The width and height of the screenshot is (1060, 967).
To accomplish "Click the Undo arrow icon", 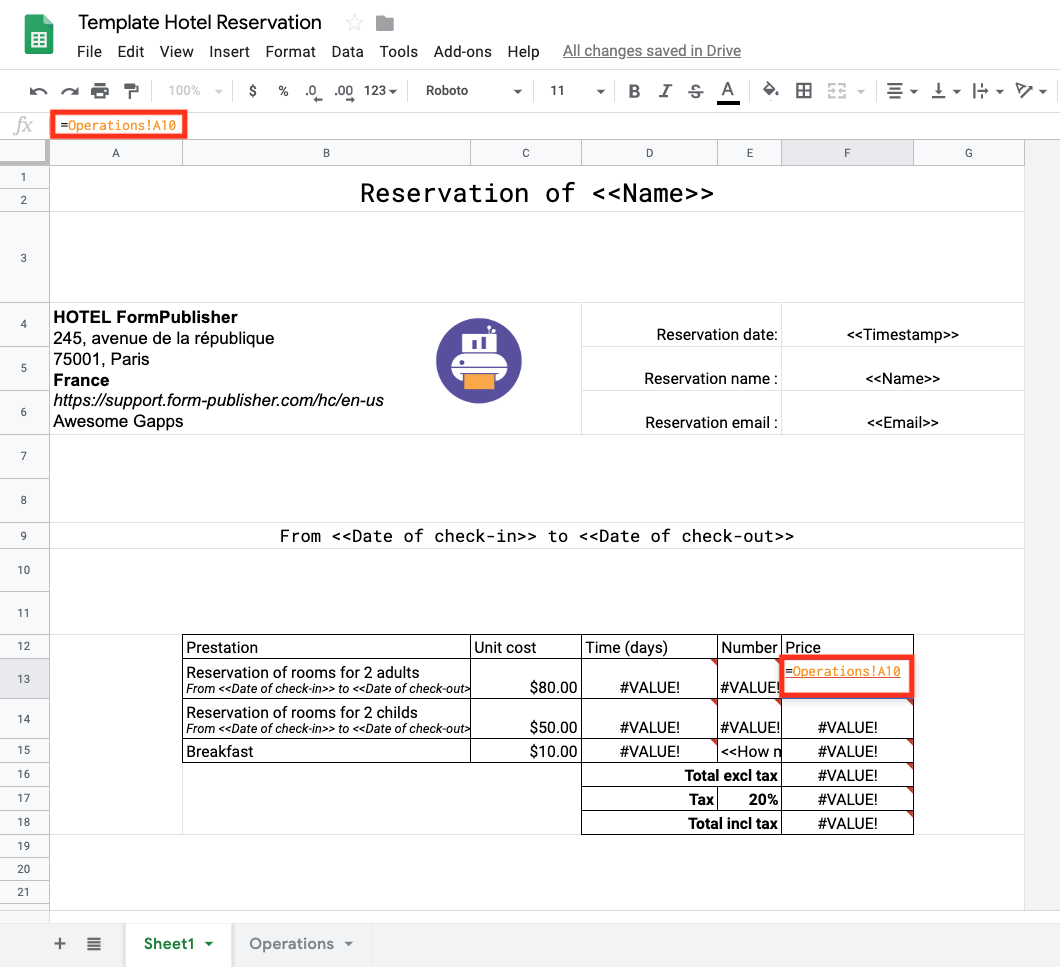I will point(39,91).
